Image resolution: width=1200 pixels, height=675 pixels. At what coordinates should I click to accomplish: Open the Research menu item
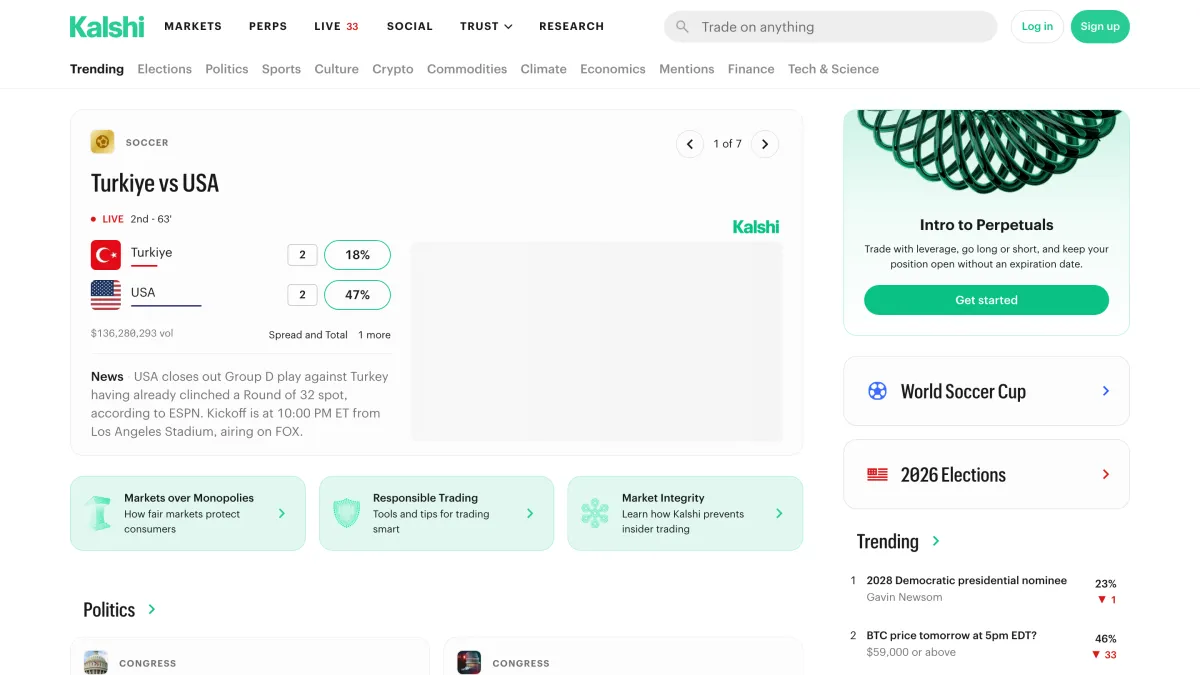[571, 26]
